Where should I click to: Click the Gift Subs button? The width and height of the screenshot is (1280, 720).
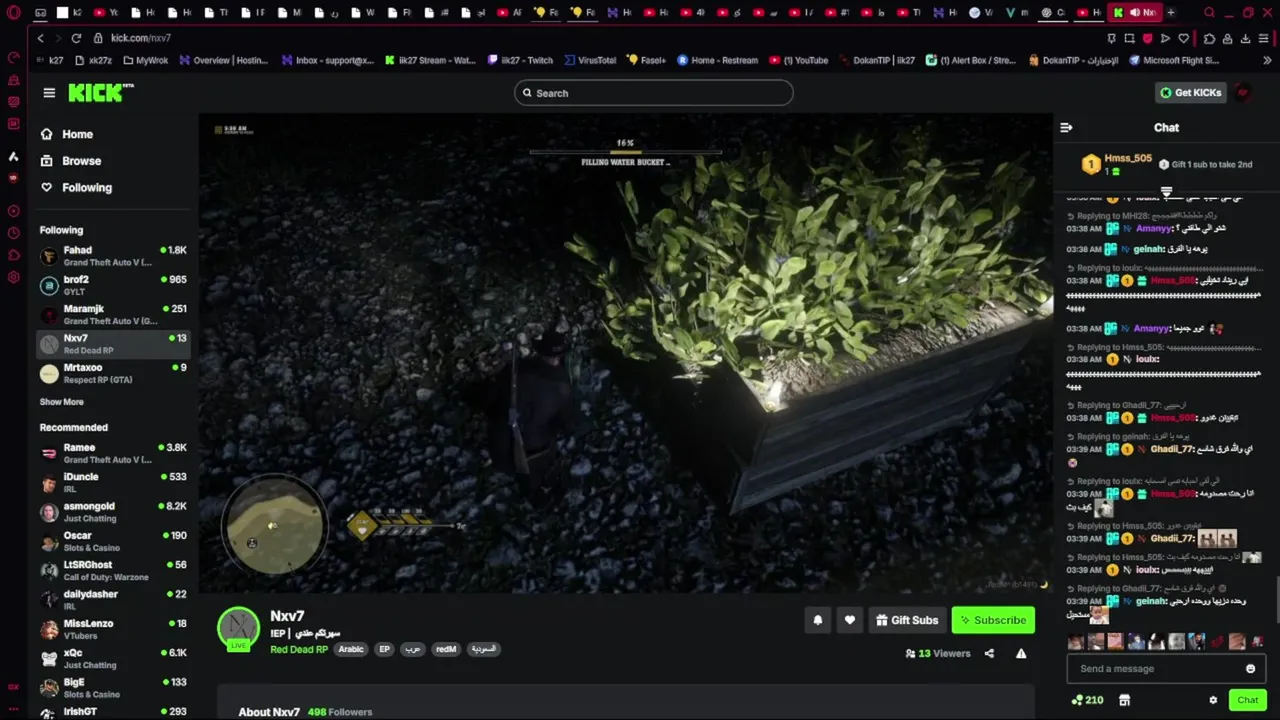point(907,620)
